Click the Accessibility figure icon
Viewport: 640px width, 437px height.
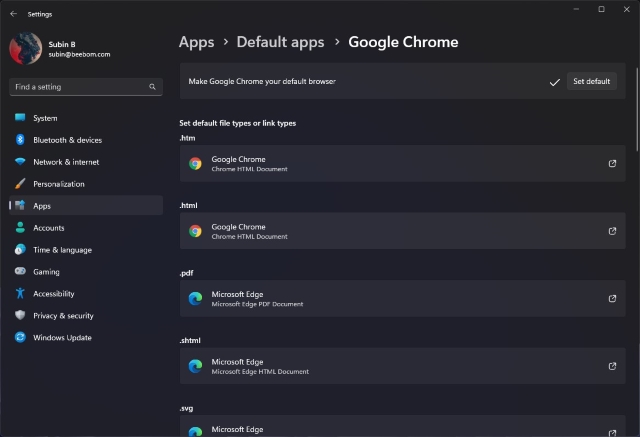20,293
